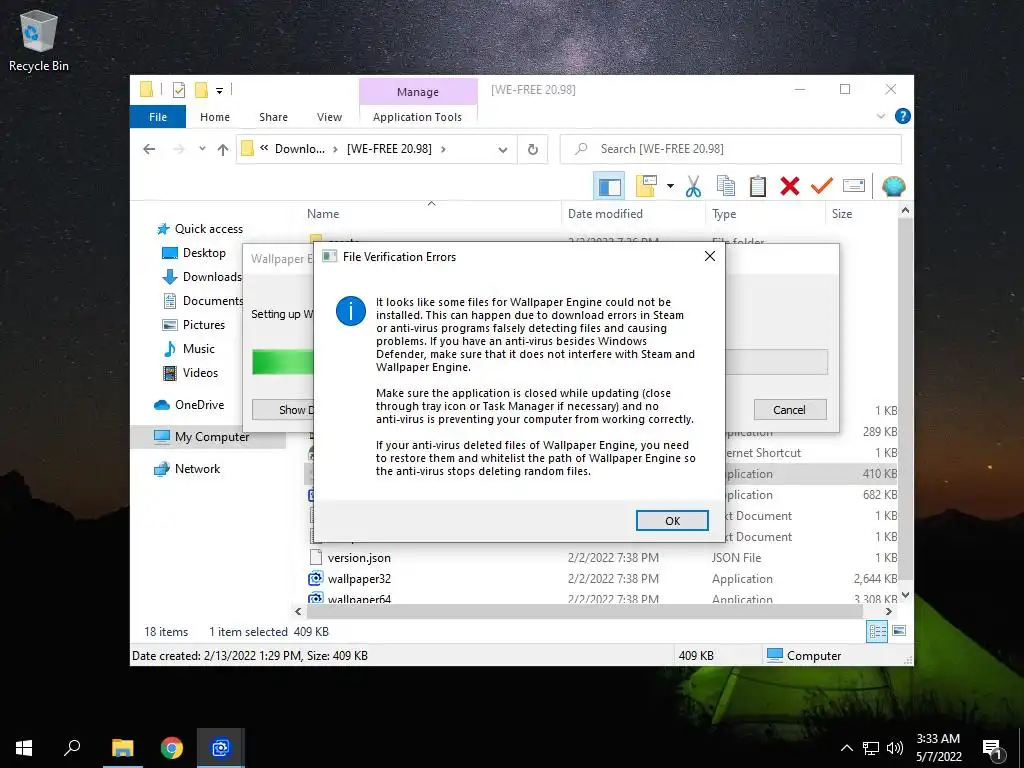Open Pictures in navigation pane
This screenshot has width=1024, height=768.
click(x=193, y=325)
